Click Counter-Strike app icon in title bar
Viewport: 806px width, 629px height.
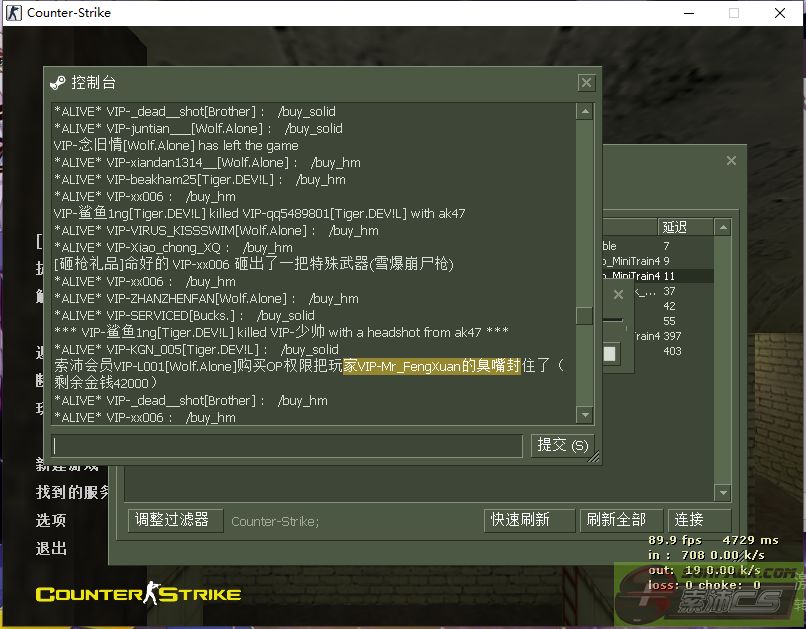[14, 12]
